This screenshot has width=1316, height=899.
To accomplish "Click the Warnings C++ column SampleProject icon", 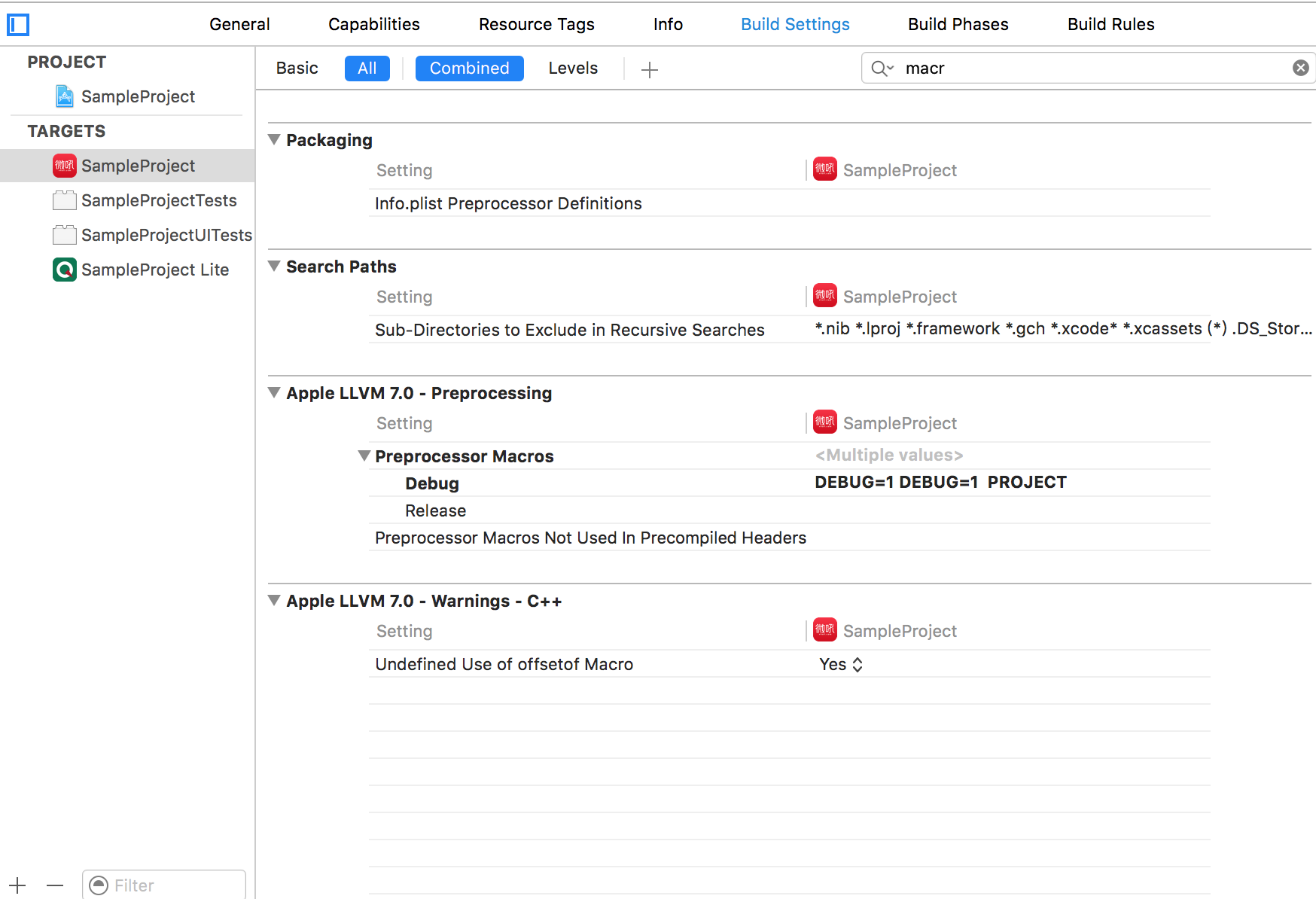I will 825,630.
